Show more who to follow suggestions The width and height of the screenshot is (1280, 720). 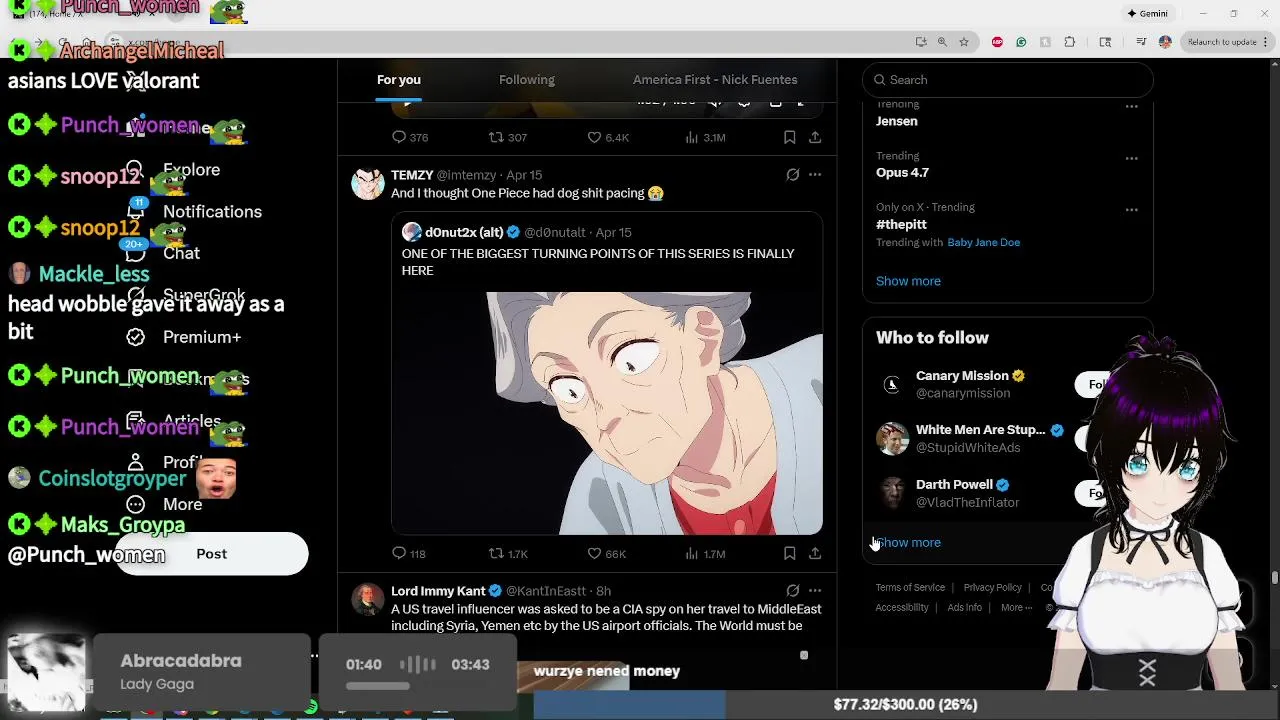pyautogui.click(x=908, y=542)
